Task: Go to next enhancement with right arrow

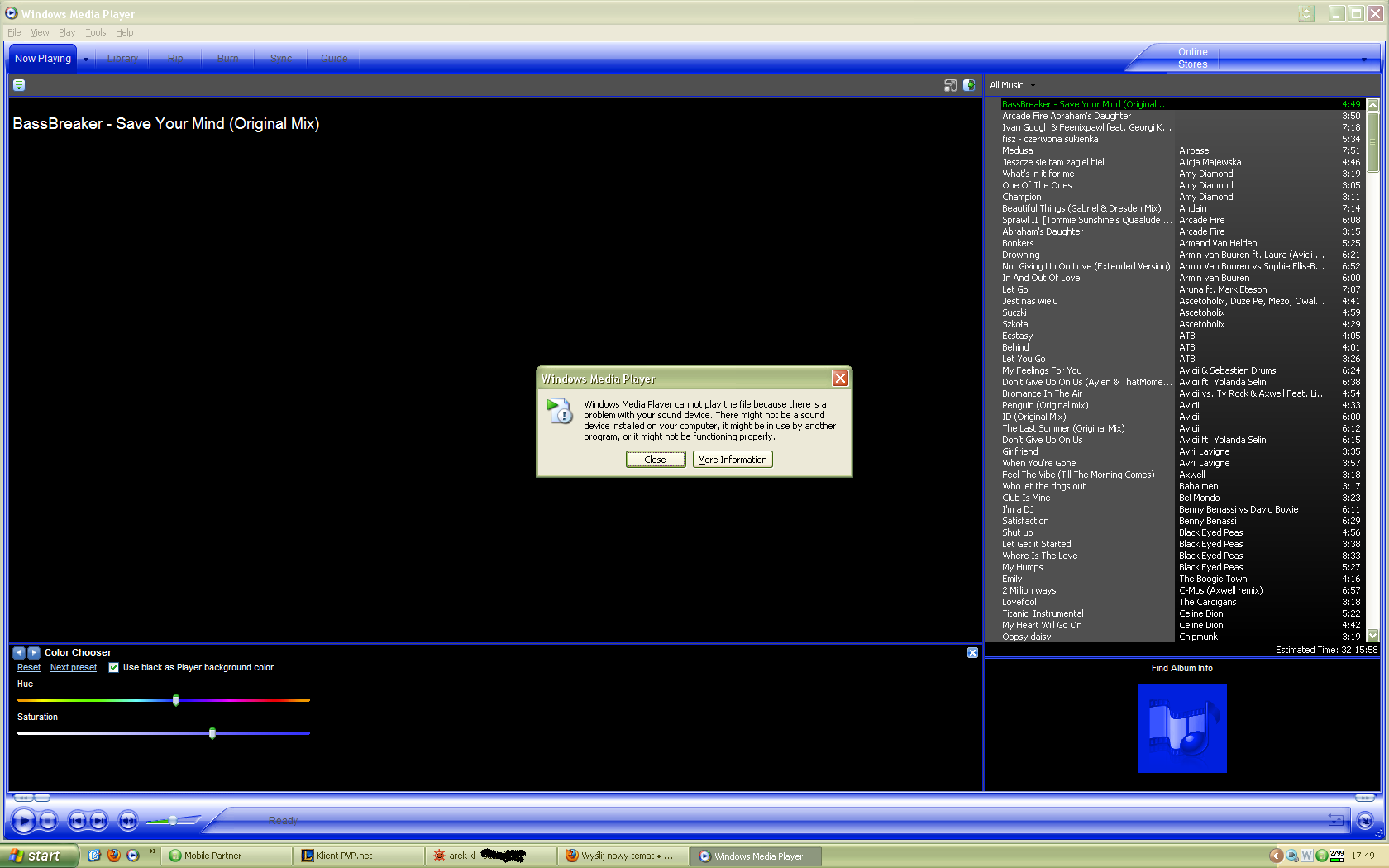Action: (34, 652)
